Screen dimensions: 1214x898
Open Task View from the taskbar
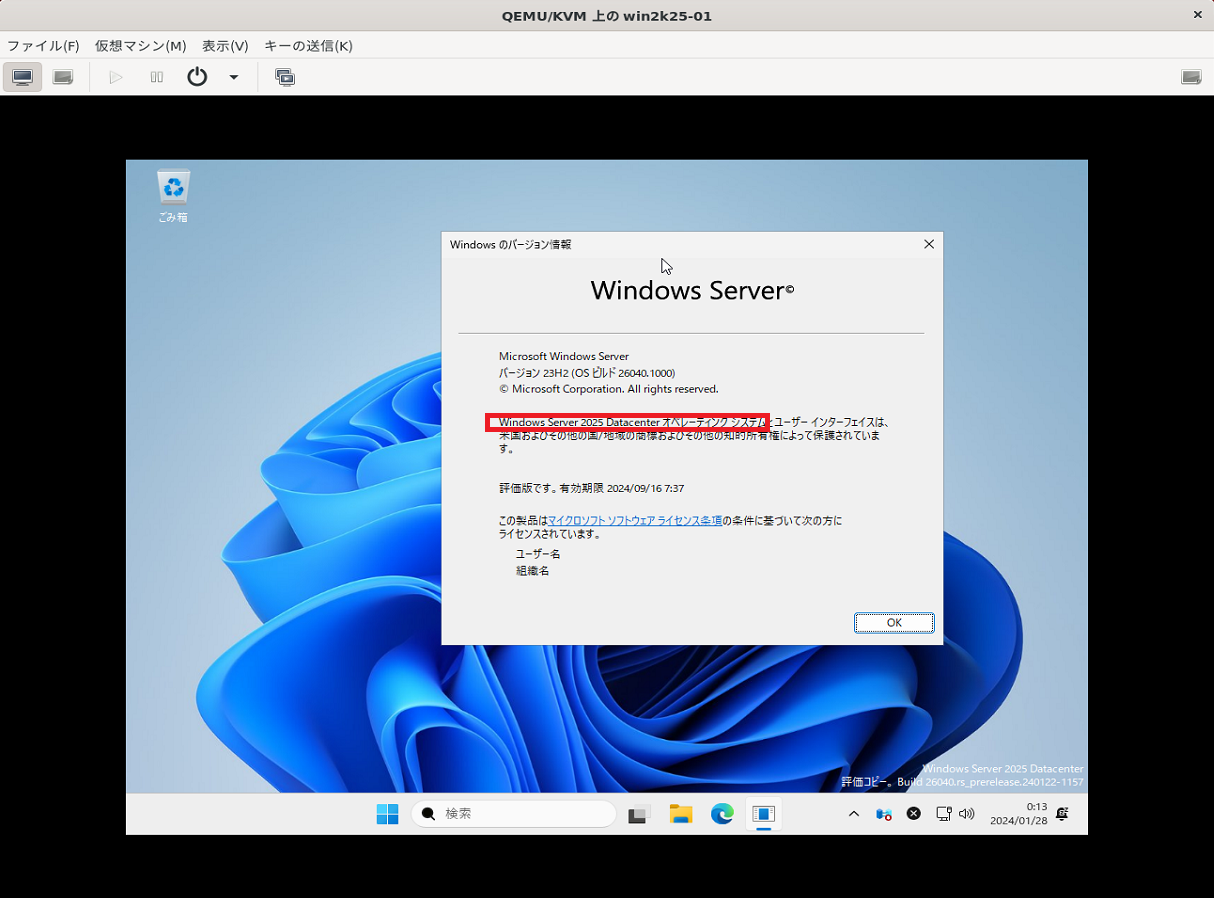click(x=639, y=814)
